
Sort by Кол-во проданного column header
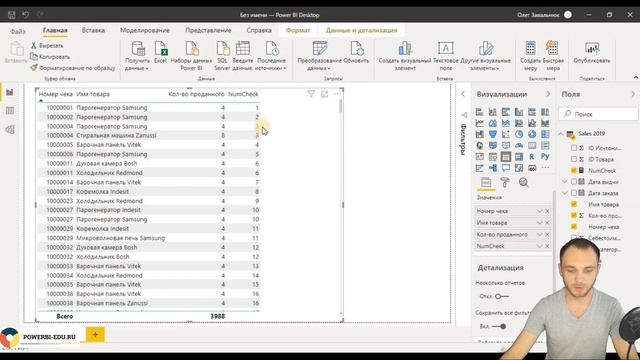tap(196, 94)
